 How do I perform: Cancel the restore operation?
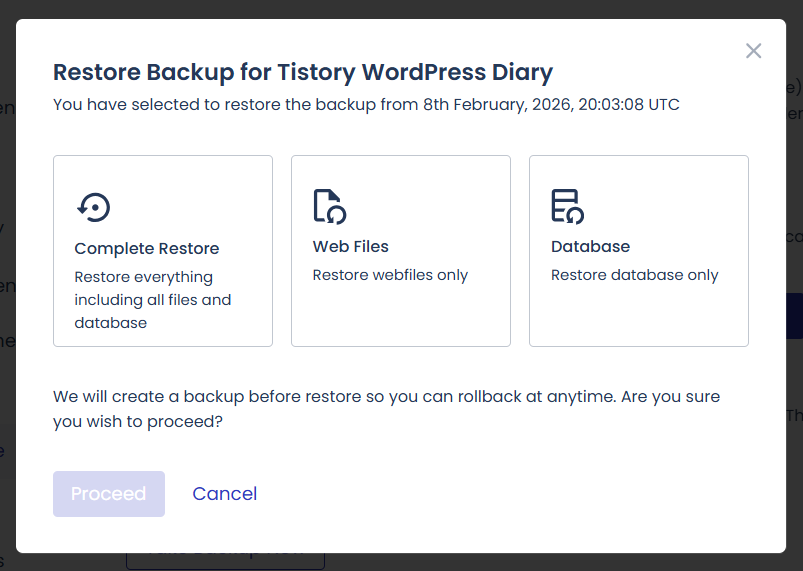pyautogui.click(x=225, y=494)
